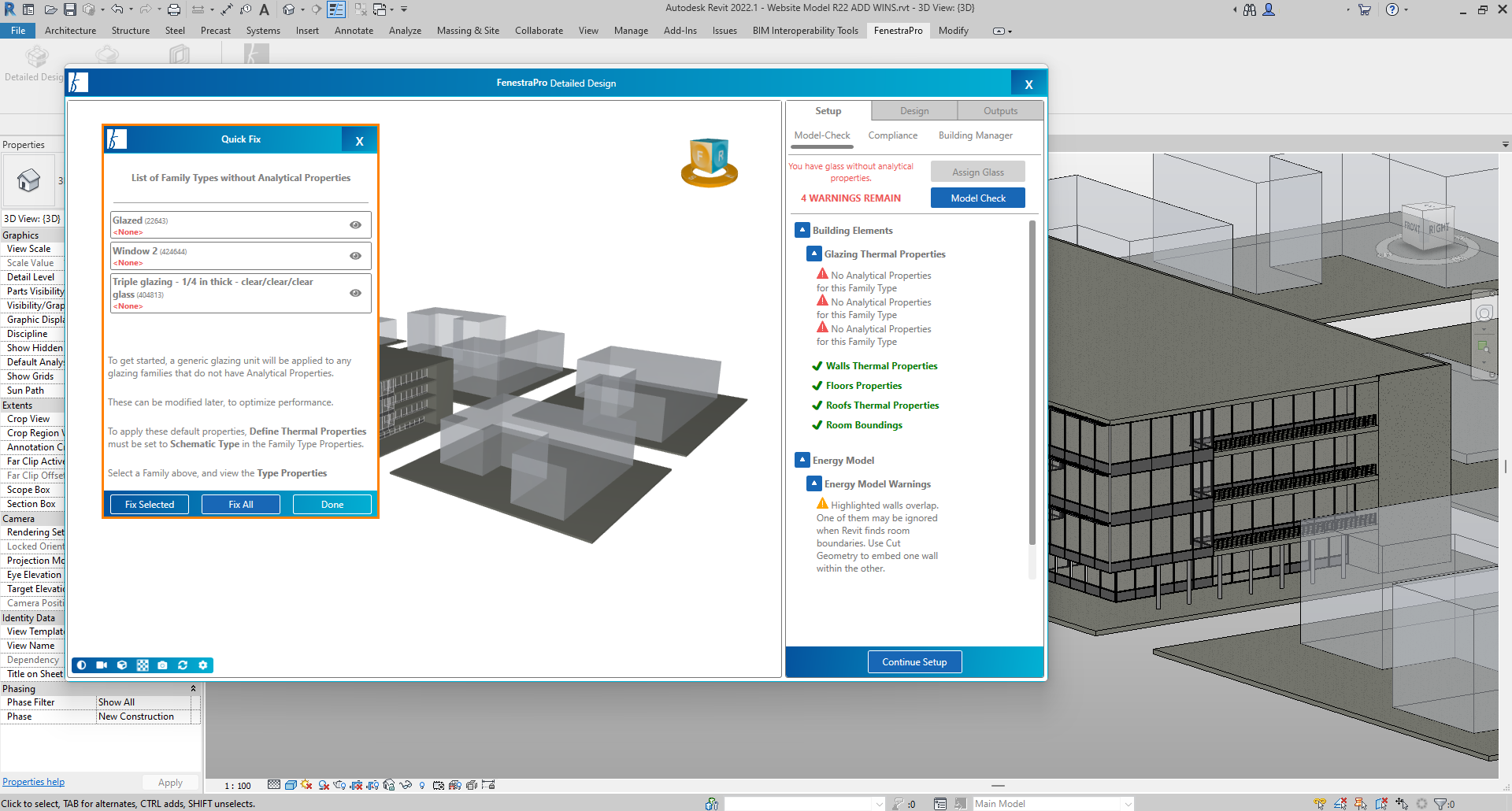This screenshot has height=811, width=1512.
Task: Select the Text tool in quick access
Action: (x=264, y=9)
